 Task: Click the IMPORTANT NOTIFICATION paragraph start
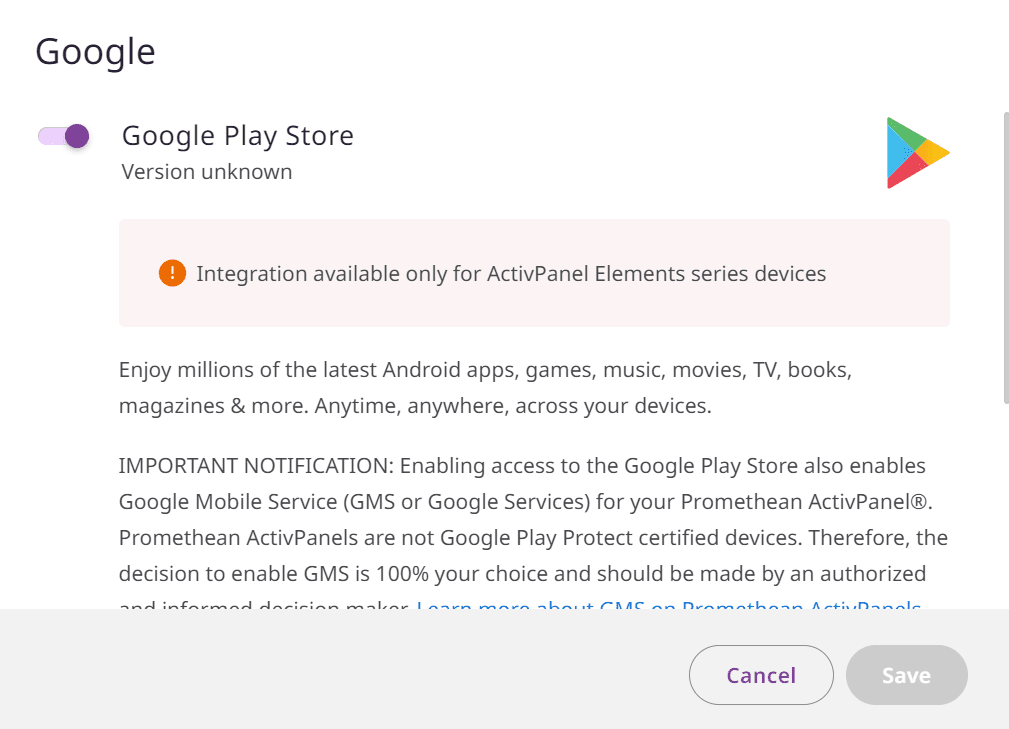(x=255, y=466)
